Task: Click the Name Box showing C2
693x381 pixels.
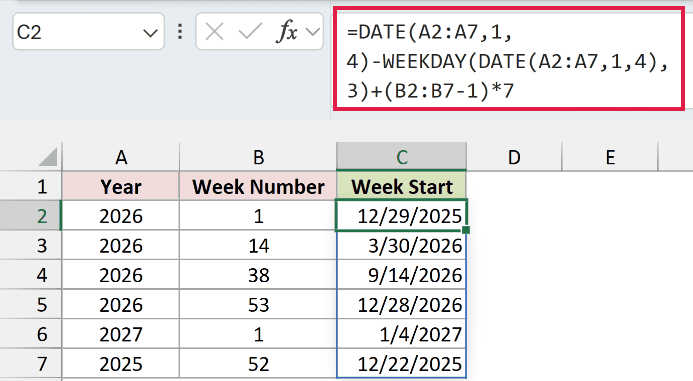Action: pos(88,32)
